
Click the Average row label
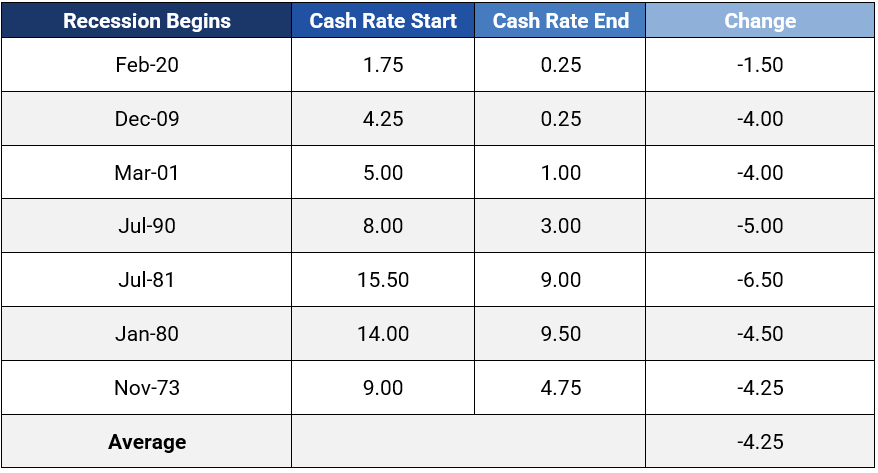[x=147, y=442]
